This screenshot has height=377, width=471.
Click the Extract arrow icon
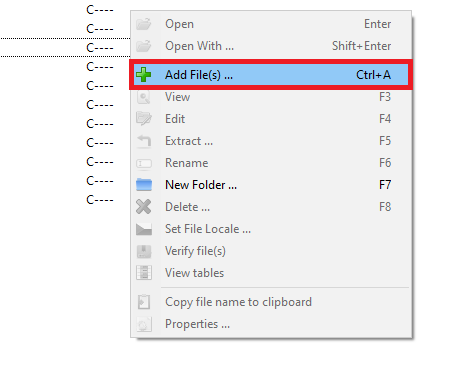click(144, 141)
